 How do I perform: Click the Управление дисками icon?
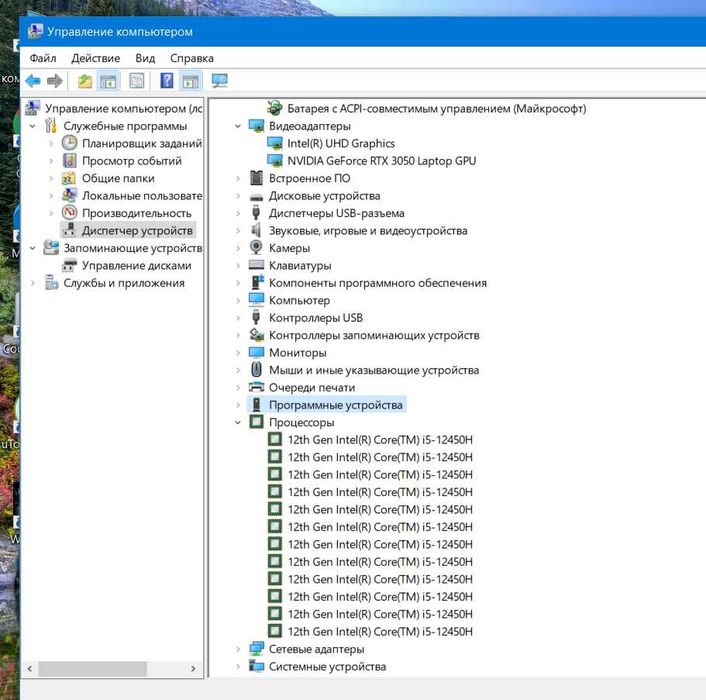coord(69,265)
